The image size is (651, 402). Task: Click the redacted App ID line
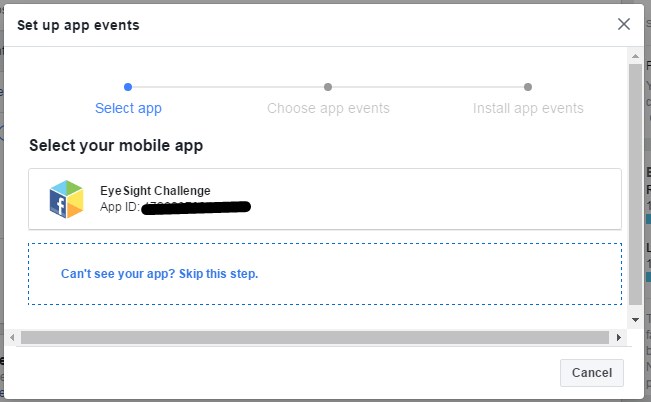(175, 206)
